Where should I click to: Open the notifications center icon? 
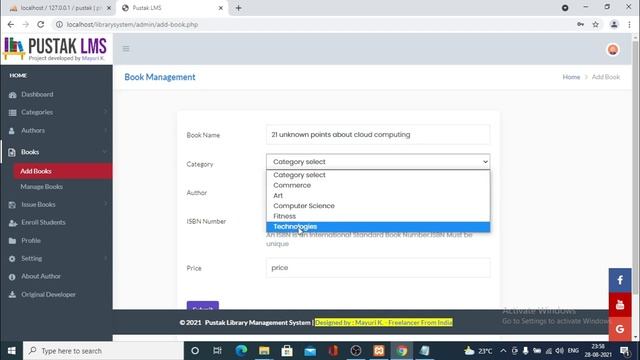[624, 351]
